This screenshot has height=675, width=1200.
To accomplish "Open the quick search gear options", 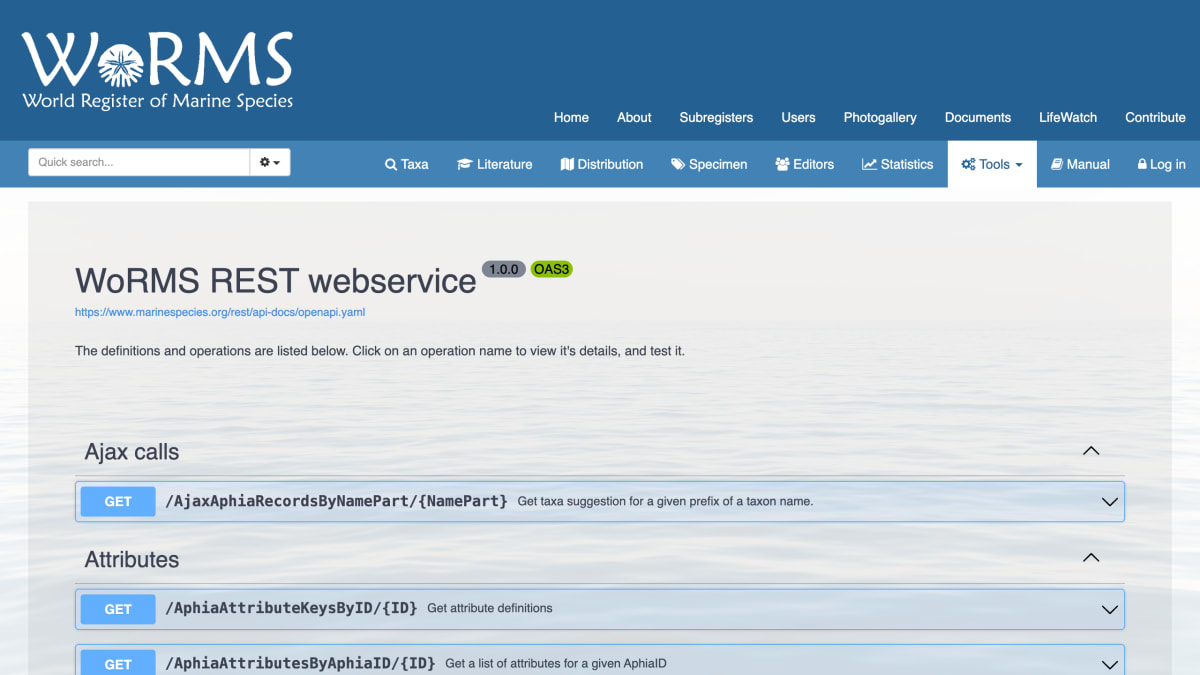I will tap(270, 162).
